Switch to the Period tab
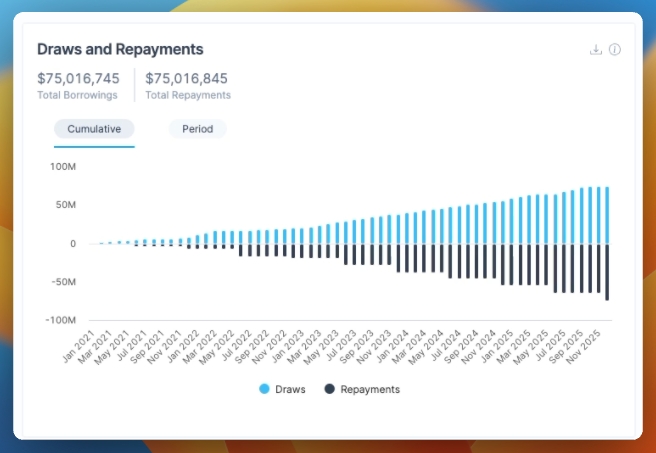Screen dimensions: 656x453 (197, 129)
